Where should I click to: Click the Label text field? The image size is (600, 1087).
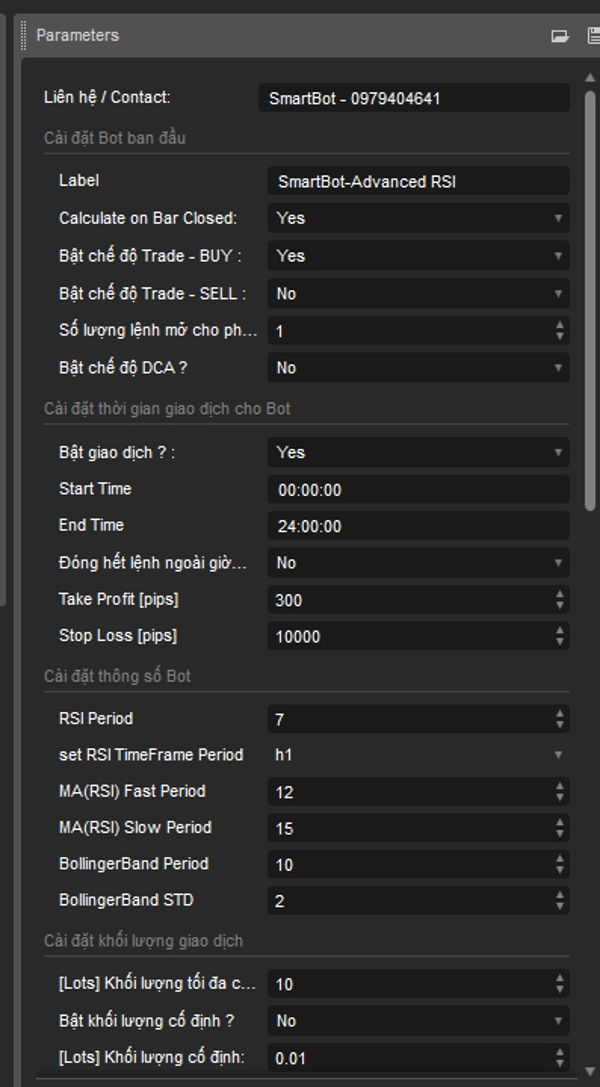[x=417, y=181]
